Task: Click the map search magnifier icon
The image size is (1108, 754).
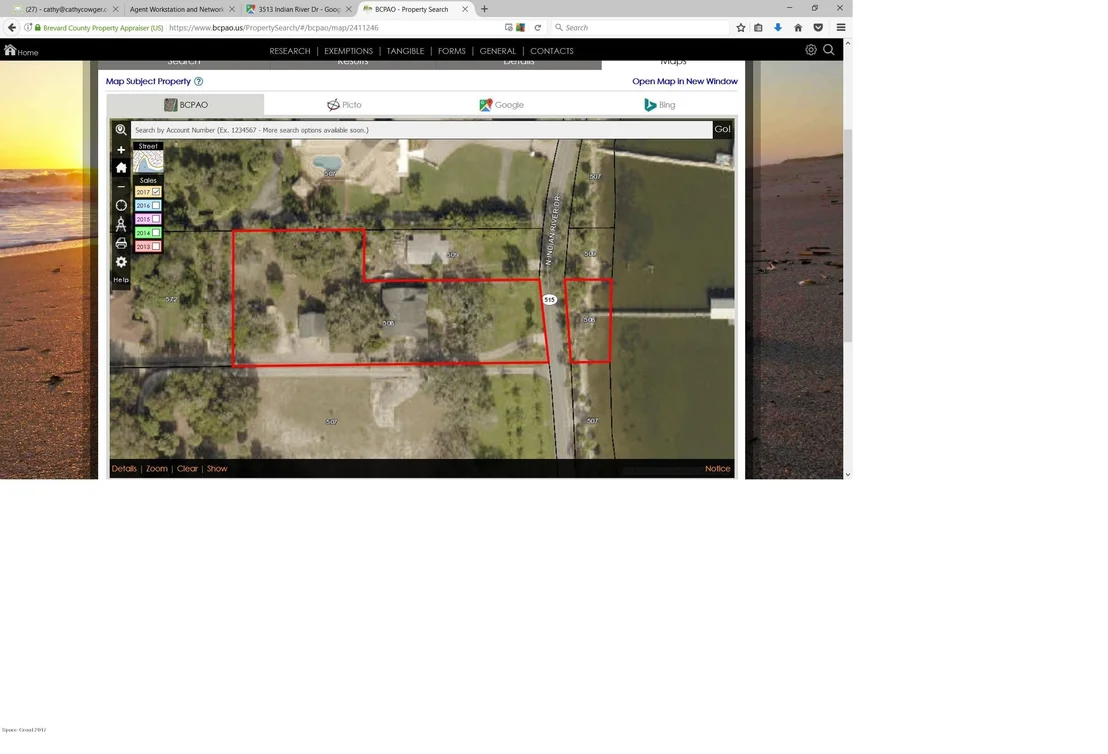Action: pyautogui.click(x=121, y=130)
